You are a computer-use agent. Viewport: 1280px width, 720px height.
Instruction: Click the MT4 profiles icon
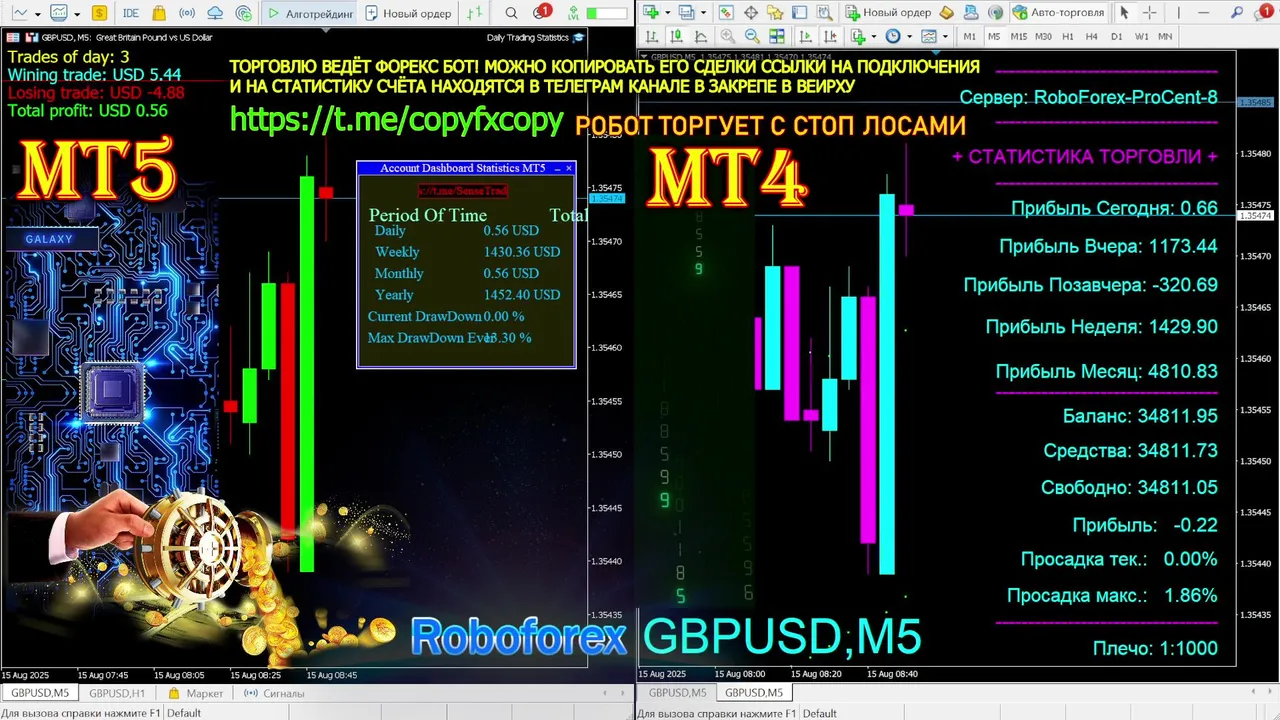click(686, 12)
